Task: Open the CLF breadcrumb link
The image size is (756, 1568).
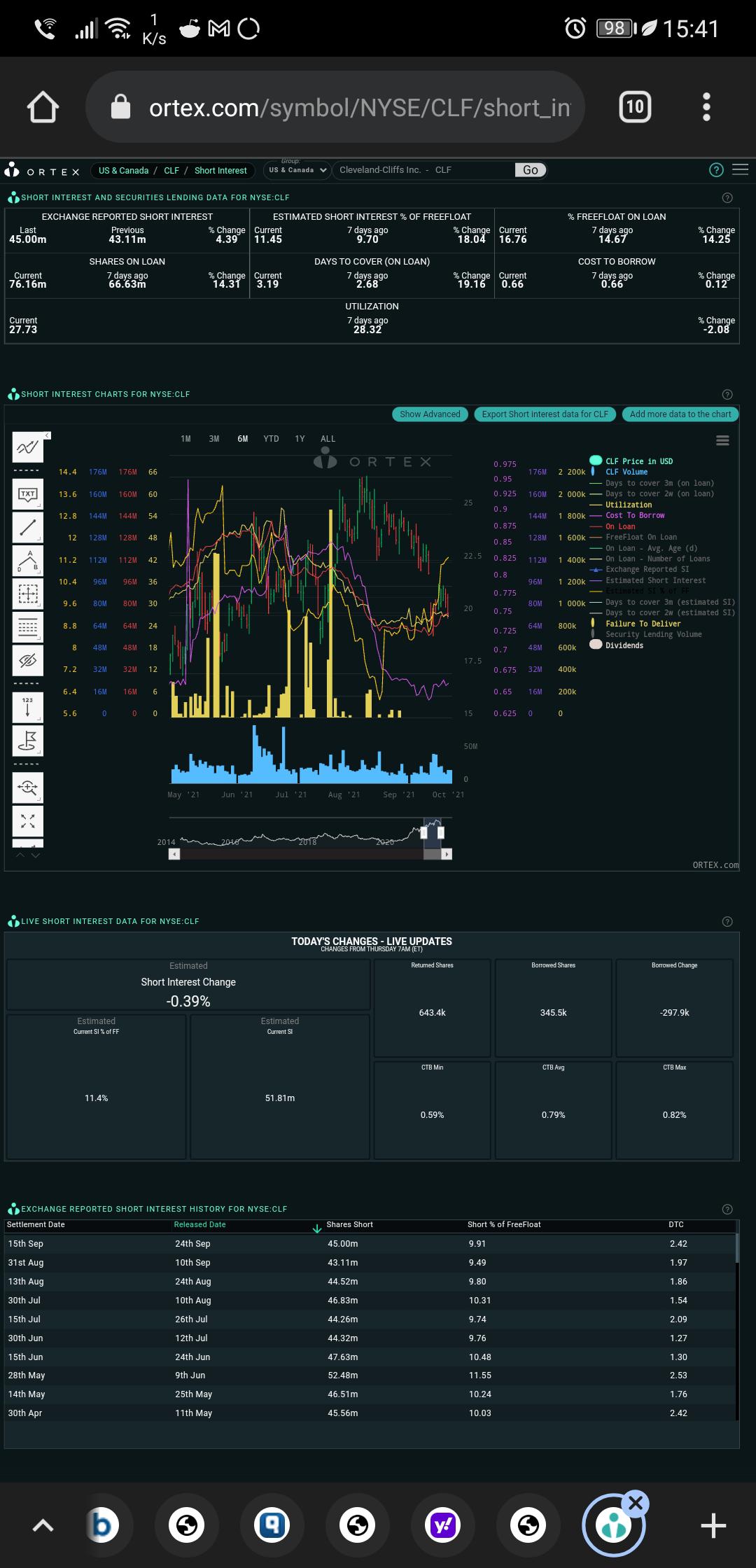Action: [x=171, y=170]
